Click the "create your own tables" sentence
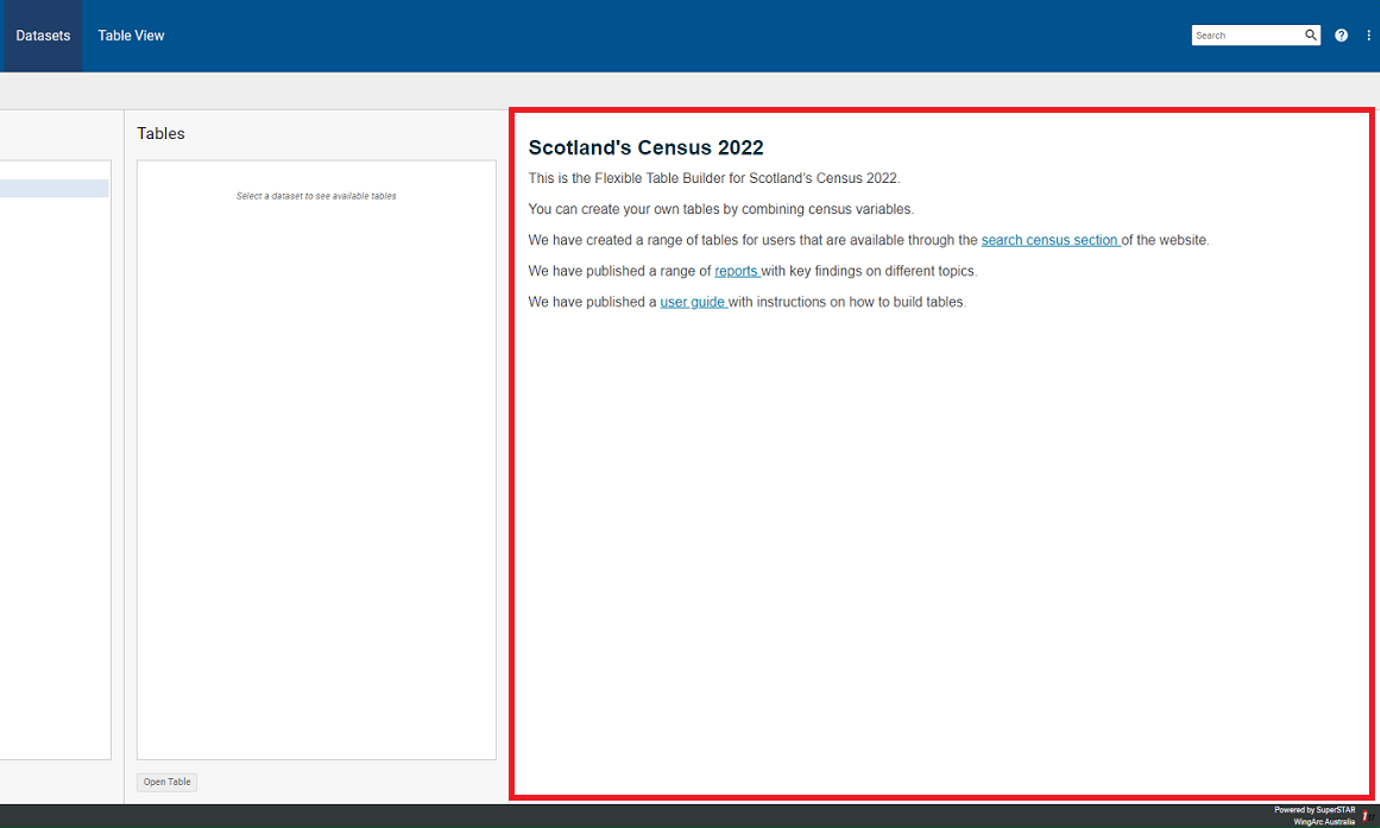The width and height of the screenshot is (1380, 828). (720, 209)
